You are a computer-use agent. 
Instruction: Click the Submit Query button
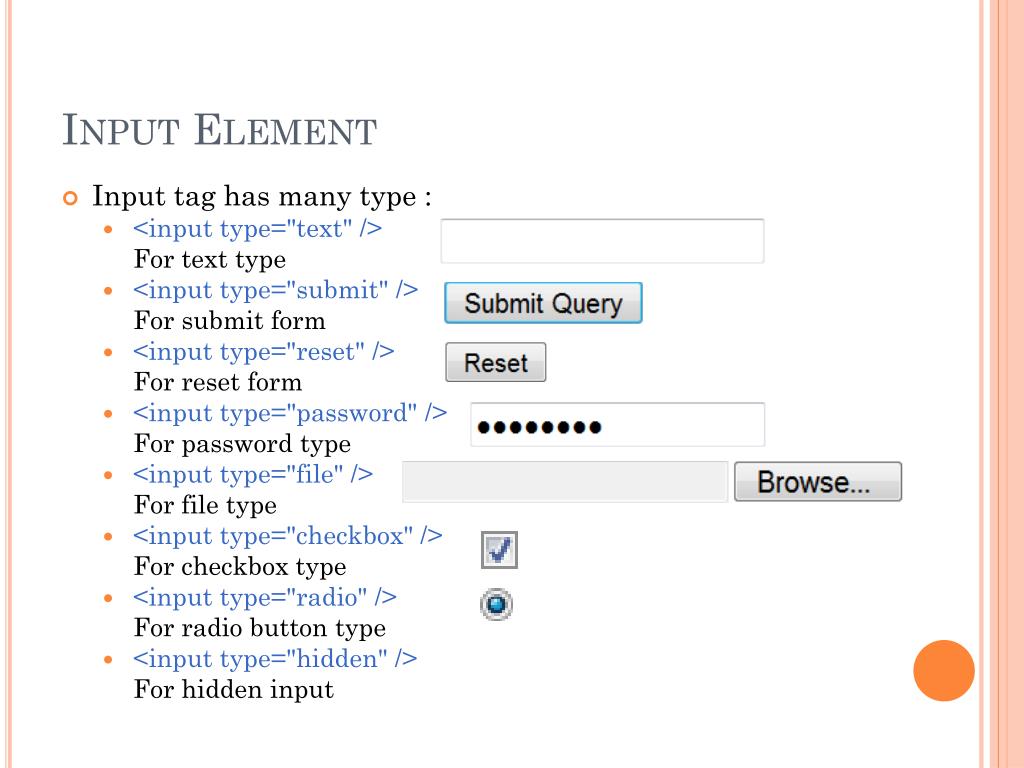coord(543,303)
